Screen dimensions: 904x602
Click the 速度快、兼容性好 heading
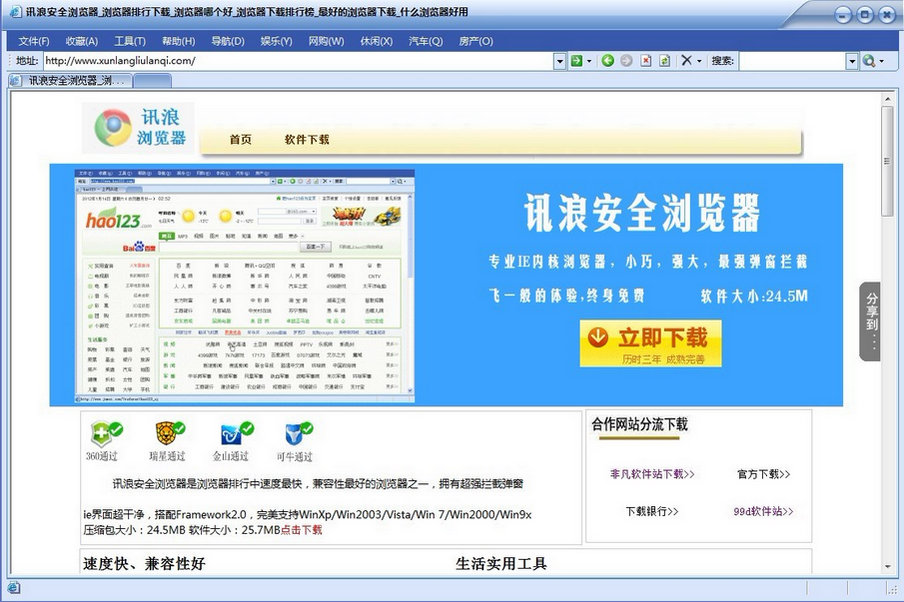(x=144, y=563)
